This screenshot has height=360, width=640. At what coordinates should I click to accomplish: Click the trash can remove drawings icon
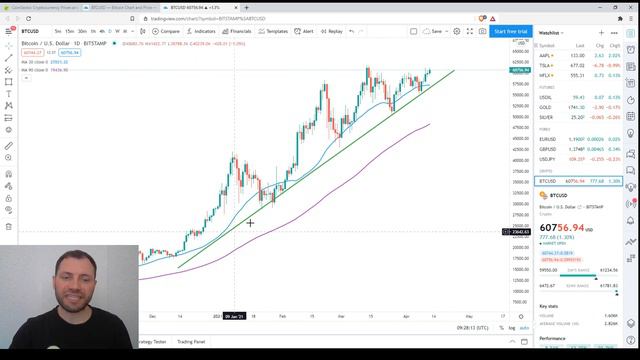[x=9, y=227]
